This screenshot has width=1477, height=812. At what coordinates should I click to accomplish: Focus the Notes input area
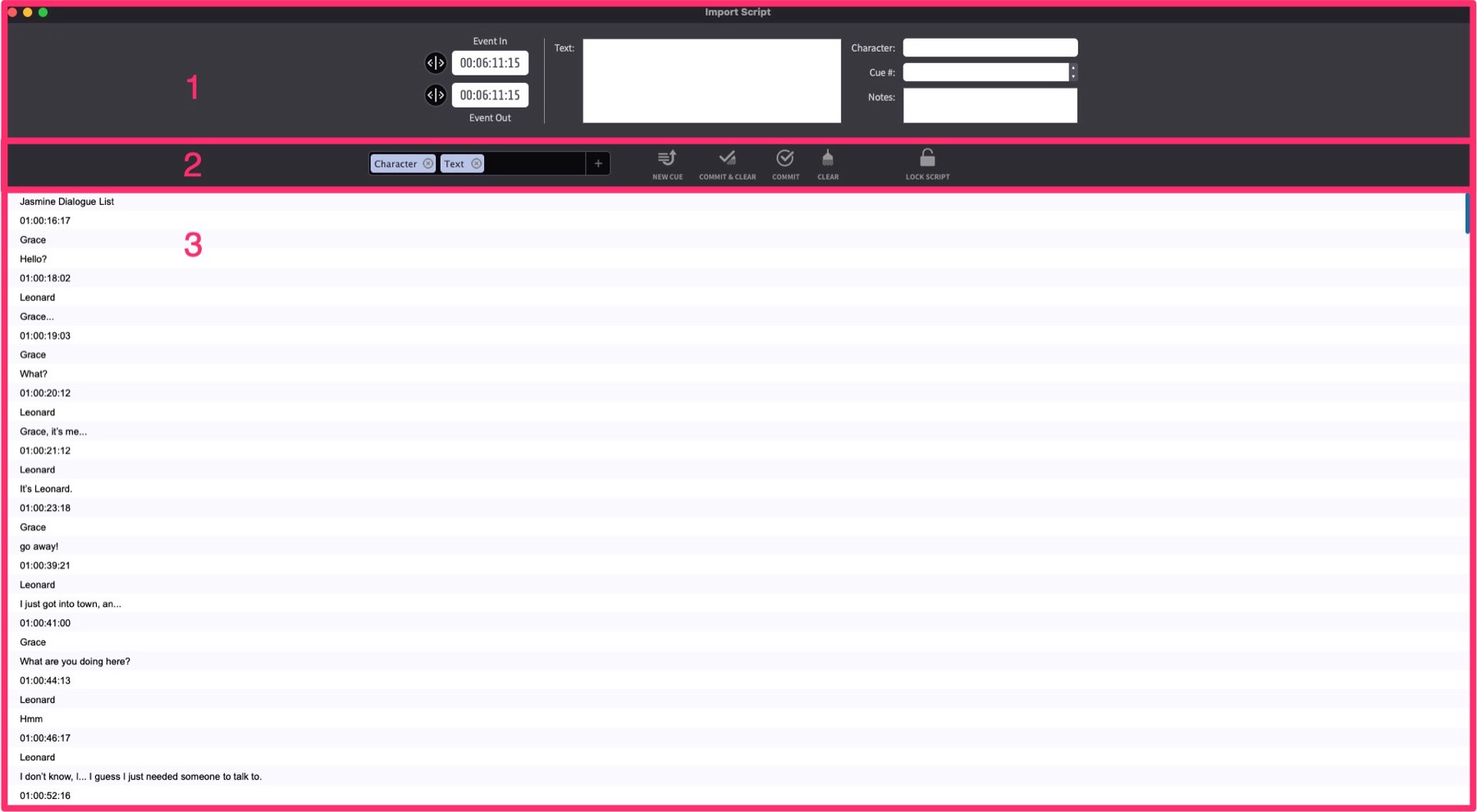pyautogui.click(x=990, y=105)
